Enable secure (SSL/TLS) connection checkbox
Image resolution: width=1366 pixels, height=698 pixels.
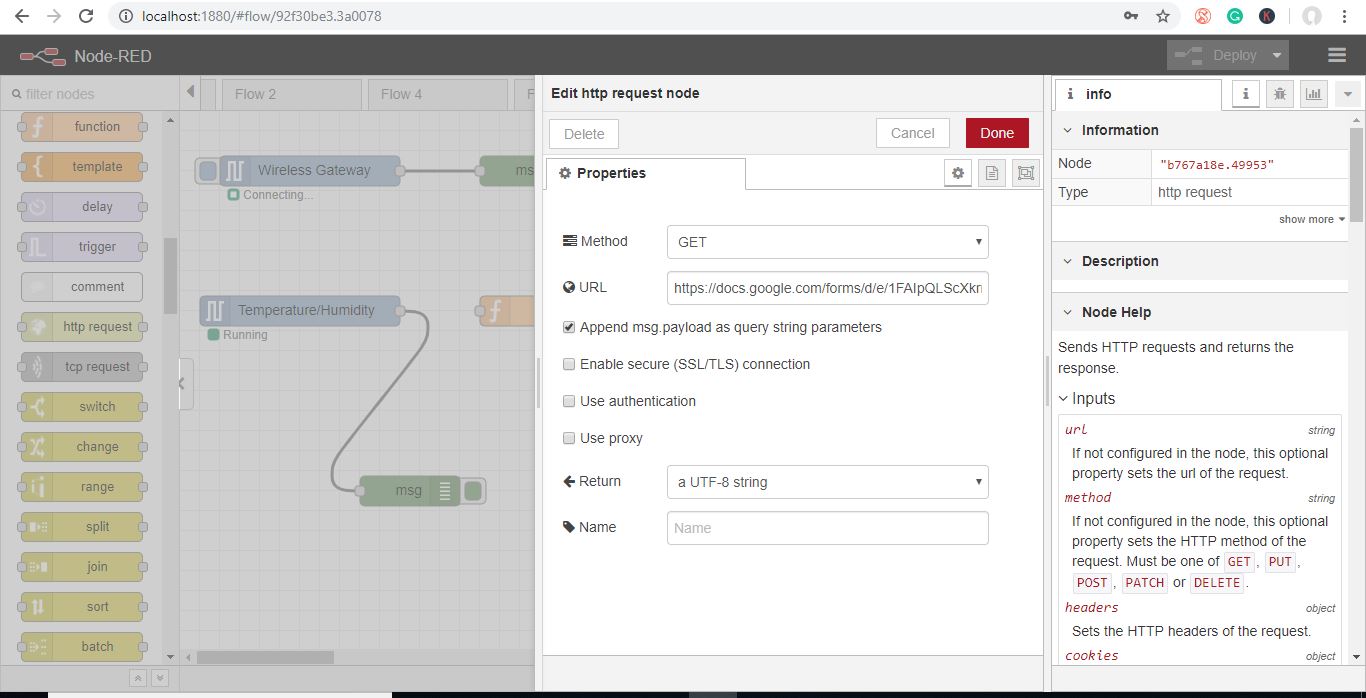569,364
